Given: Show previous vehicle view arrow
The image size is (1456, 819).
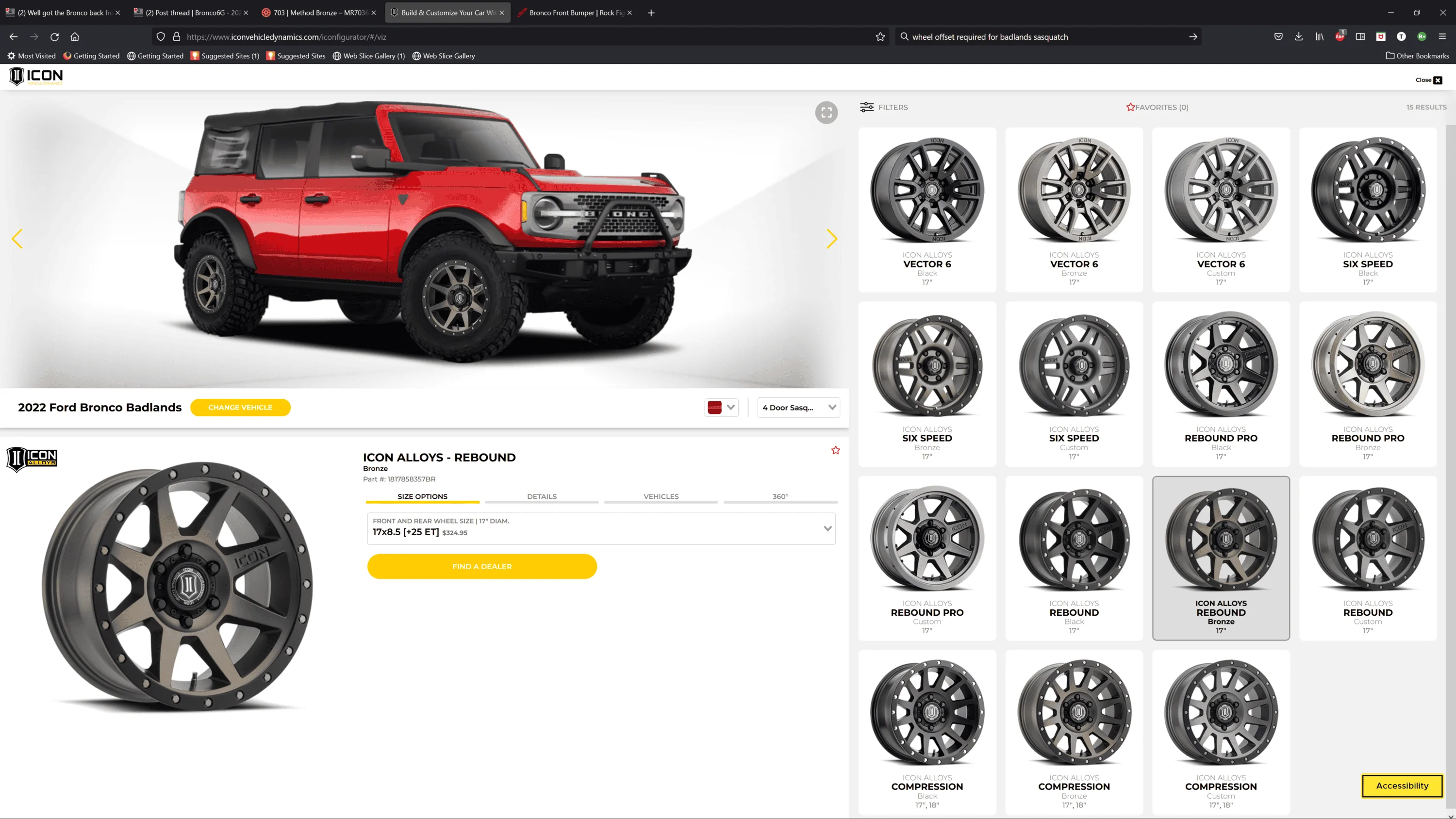Looking at the screenshot, I should click(x=17, y=239).
